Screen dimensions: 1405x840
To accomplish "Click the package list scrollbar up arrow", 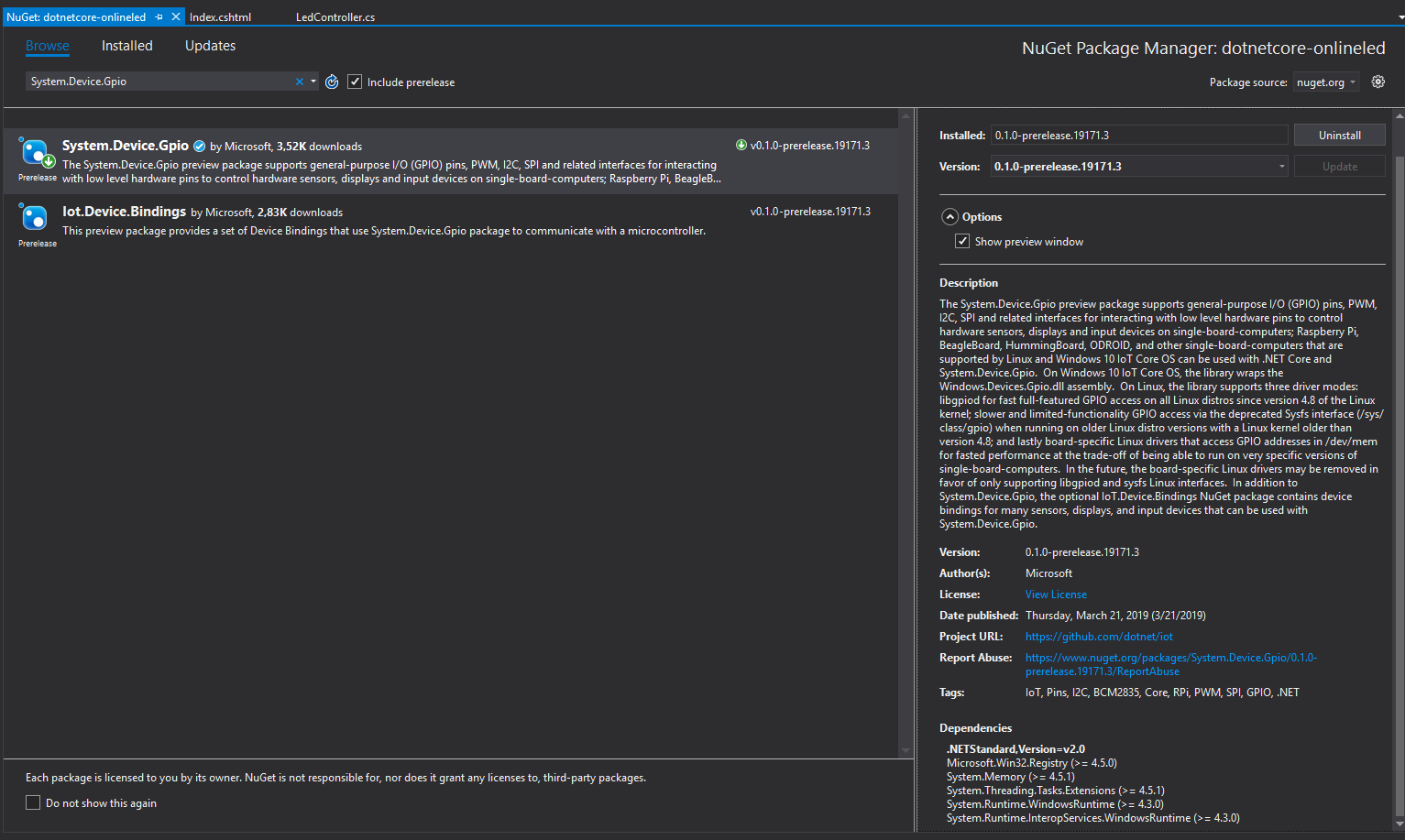I will click(906, 116).
